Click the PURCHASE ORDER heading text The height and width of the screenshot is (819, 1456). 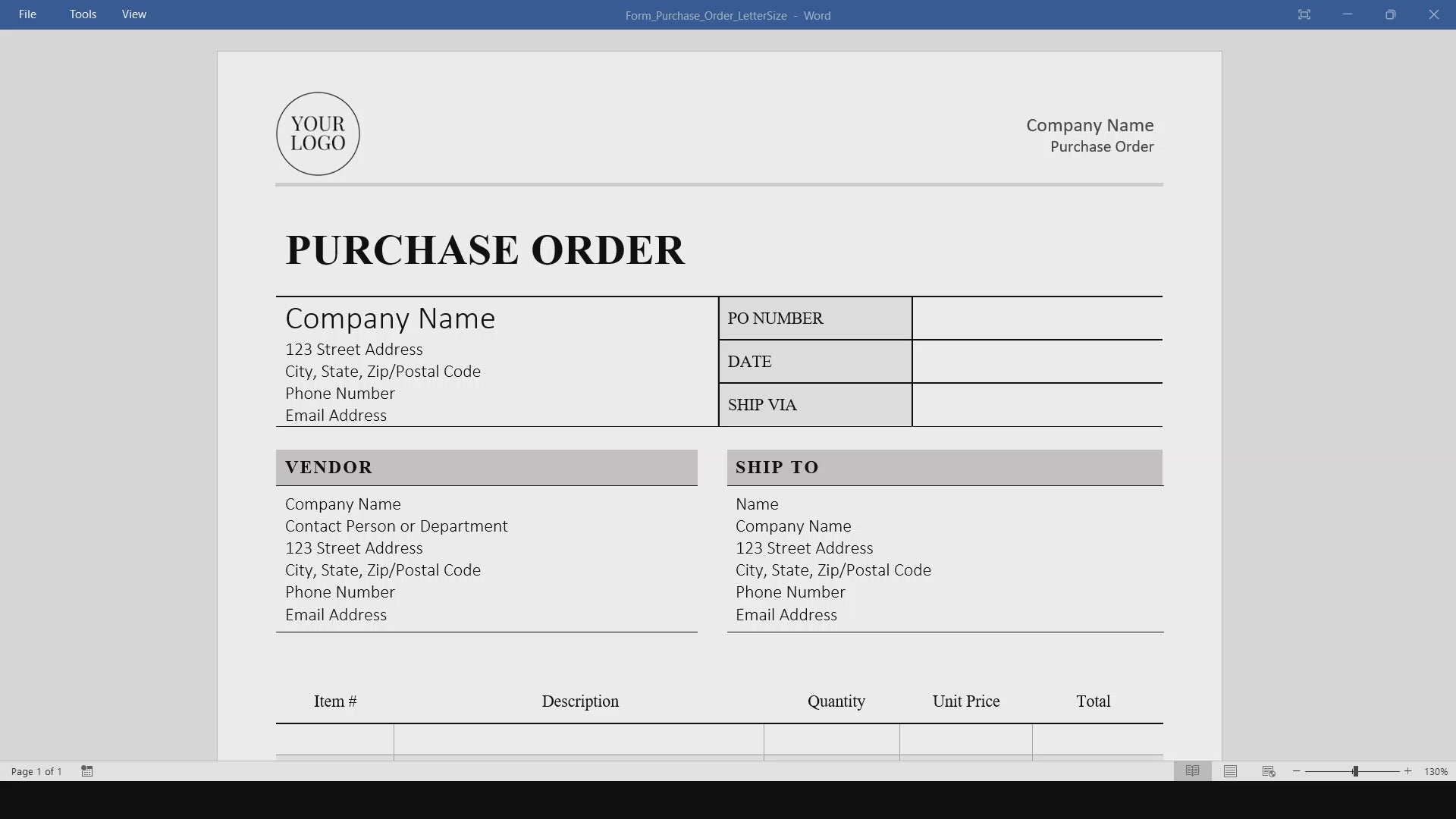[485, 250]
